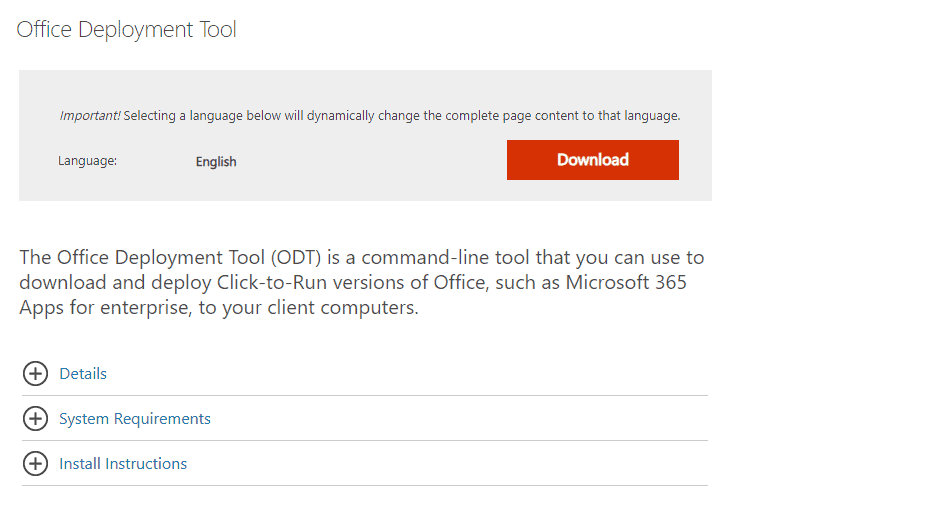This screenshot has height=520, width=935.
Task: Click the (ODT) abbreviation in description
Action: click(x=296, y=258)
